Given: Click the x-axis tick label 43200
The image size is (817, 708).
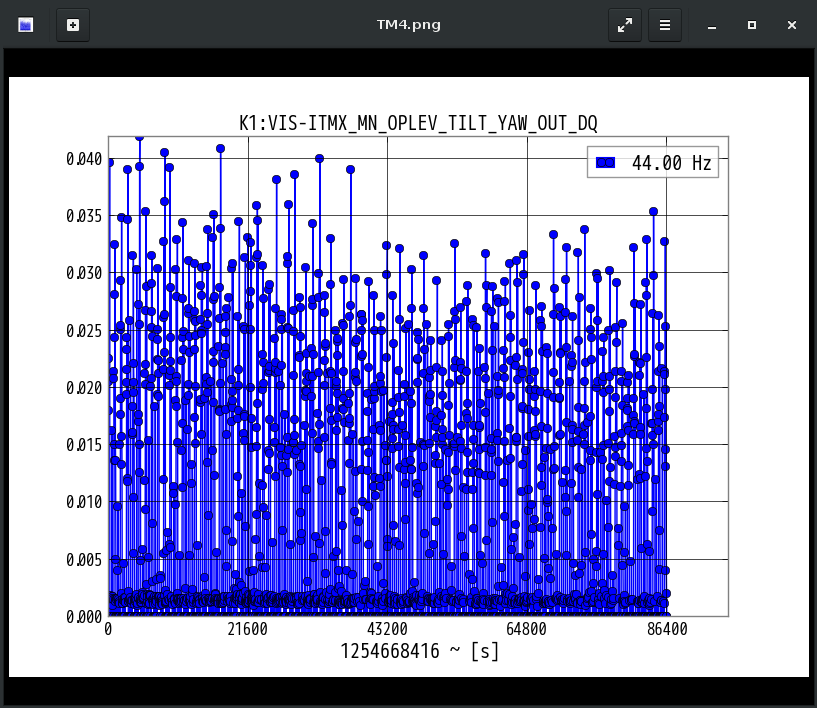Looking at the screenshot, I should [387, 629].
